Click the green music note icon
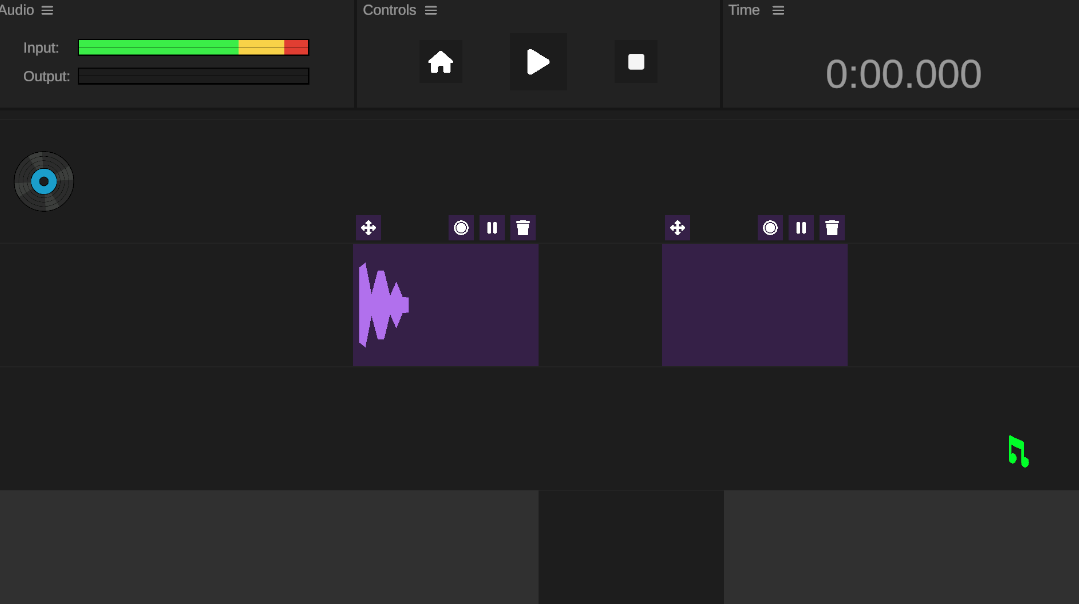Viewport: 1079px width, 604px height. pos(1018,451)
